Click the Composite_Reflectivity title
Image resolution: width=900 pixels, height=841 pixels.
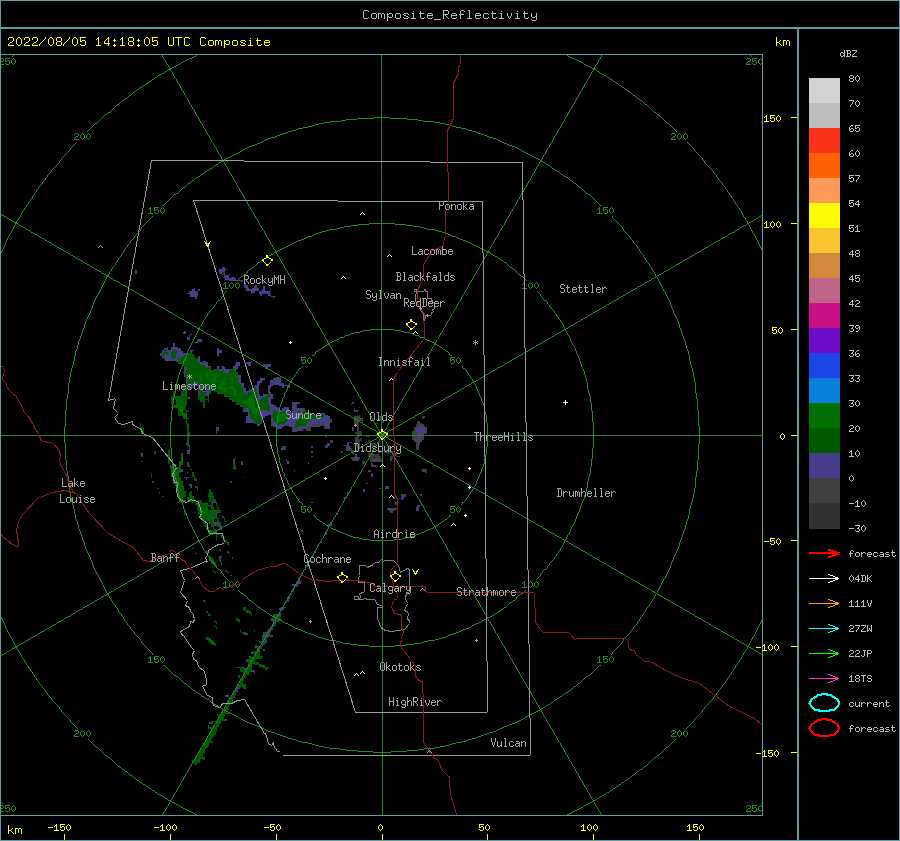pyautogui.click(x=450, y=15)
